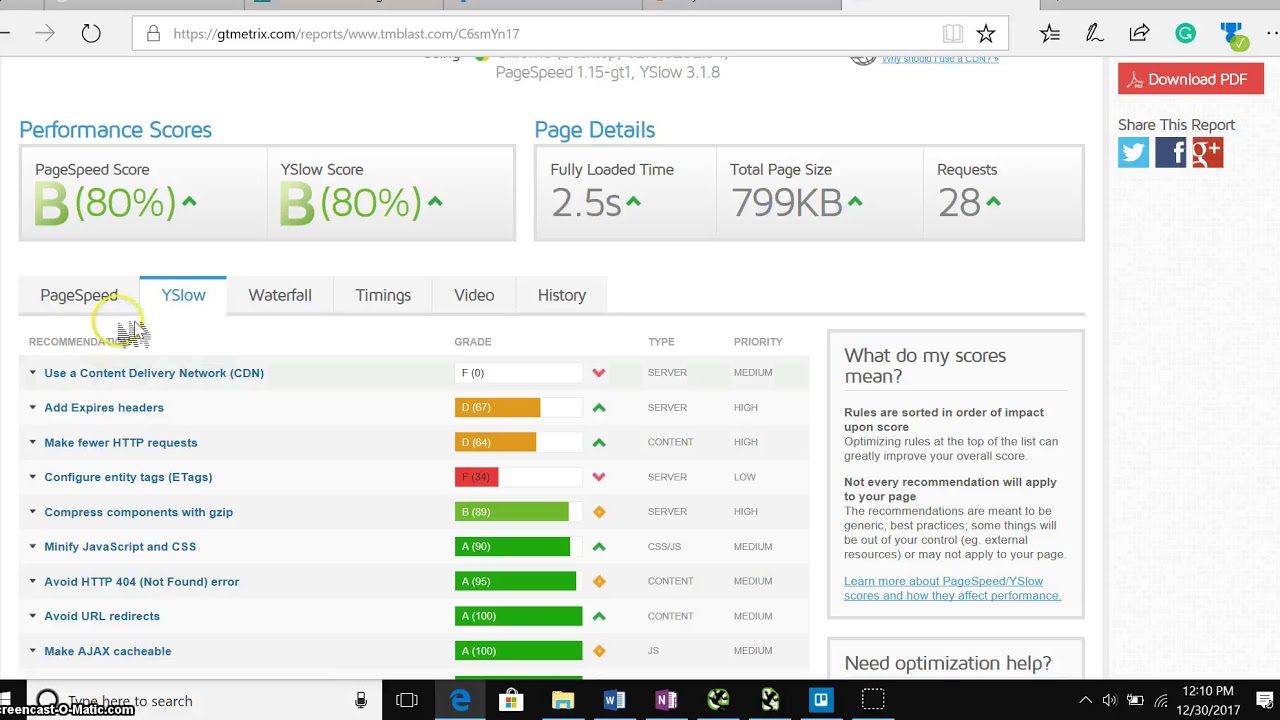
Task: Open the Waterfall tab
Action: pos(280,295)
